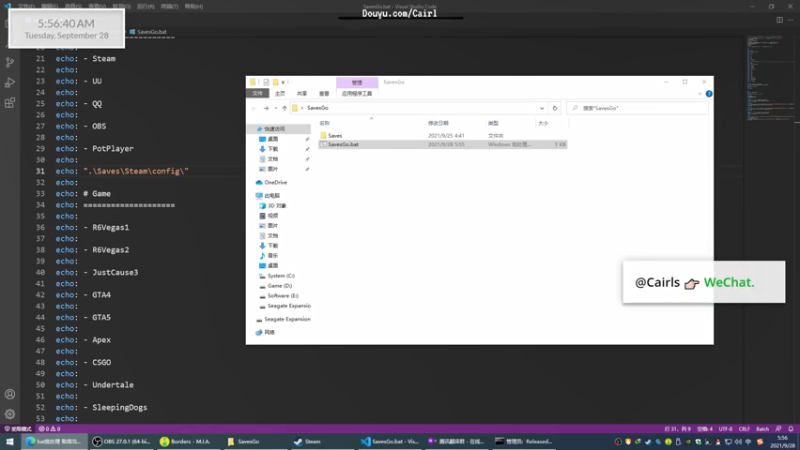Open the Manage gear in VS Code
Image resolution: width=800 pixels, height=450 pixels.
pos(10,414)
